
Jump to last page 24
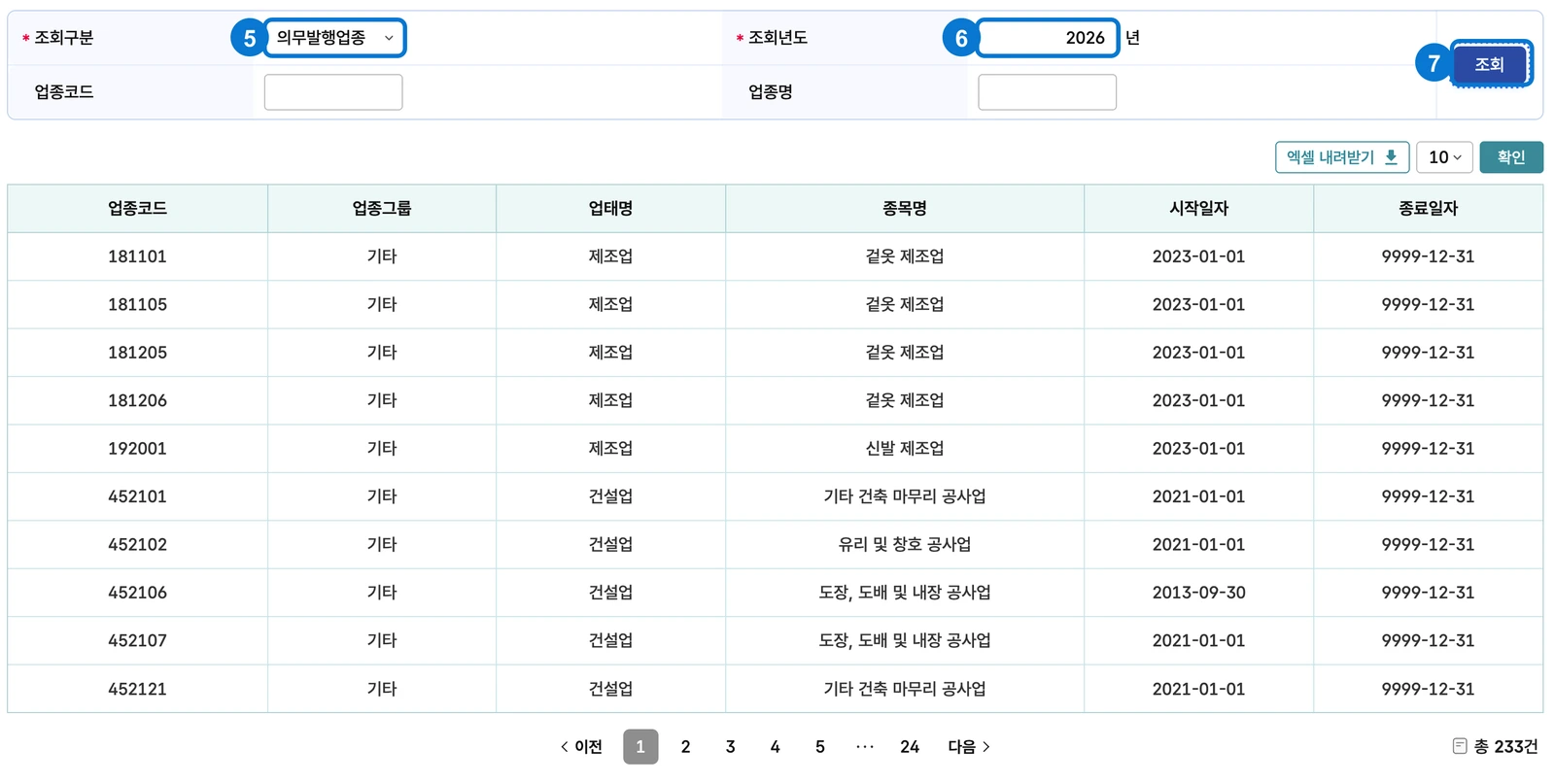[x=910, y=747]
